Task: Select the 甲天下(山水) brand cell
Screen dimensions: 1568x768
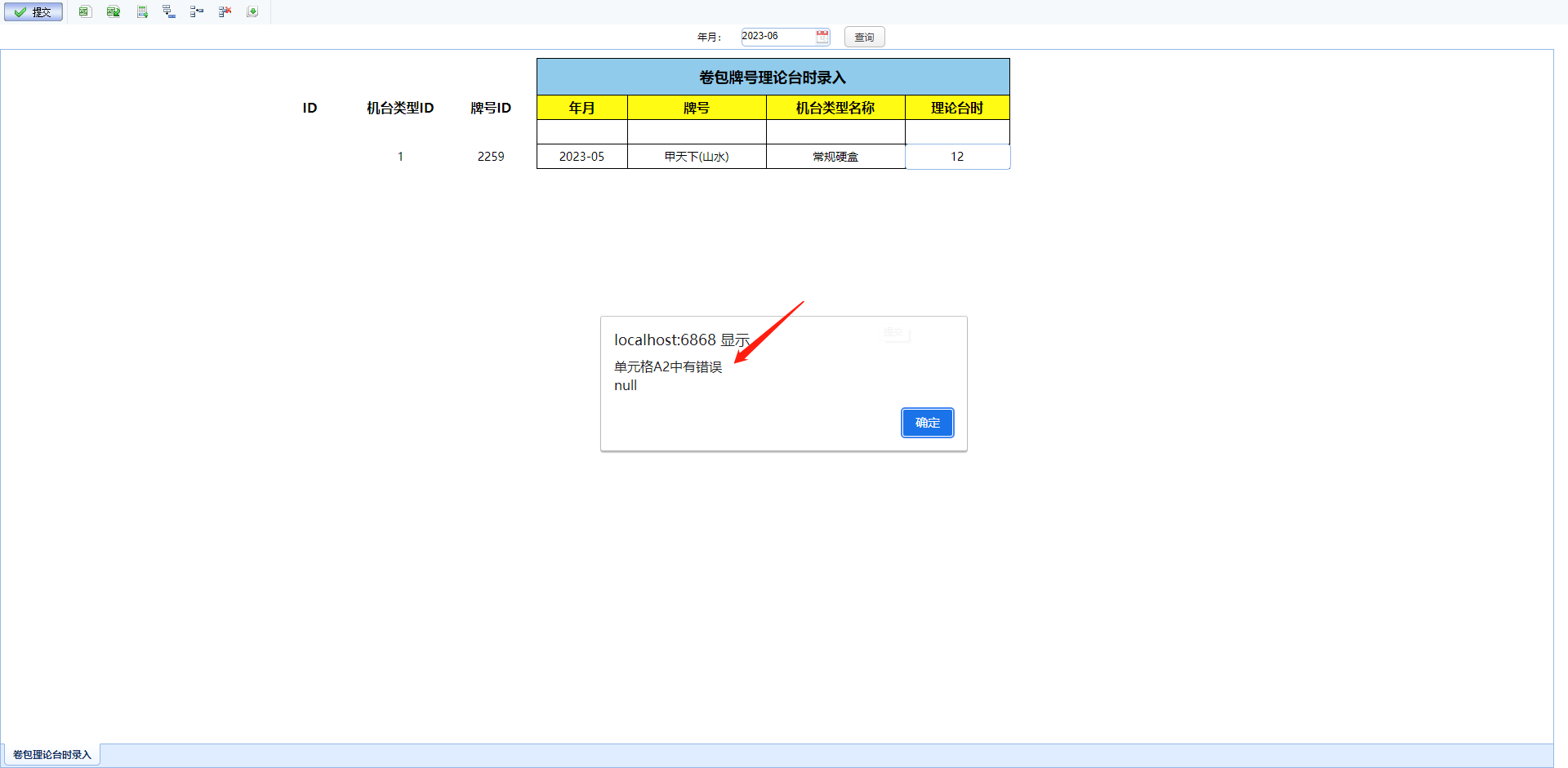Action: [697, 157]
